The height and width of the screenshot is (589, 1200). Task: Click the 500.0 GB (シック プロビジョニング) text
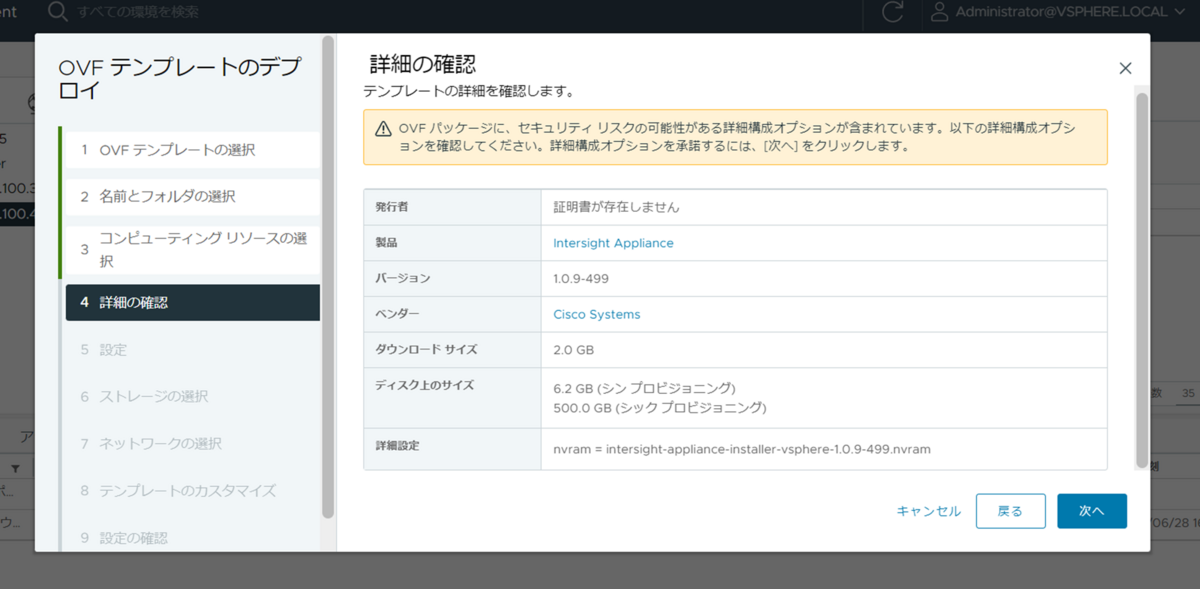(659, 408)
